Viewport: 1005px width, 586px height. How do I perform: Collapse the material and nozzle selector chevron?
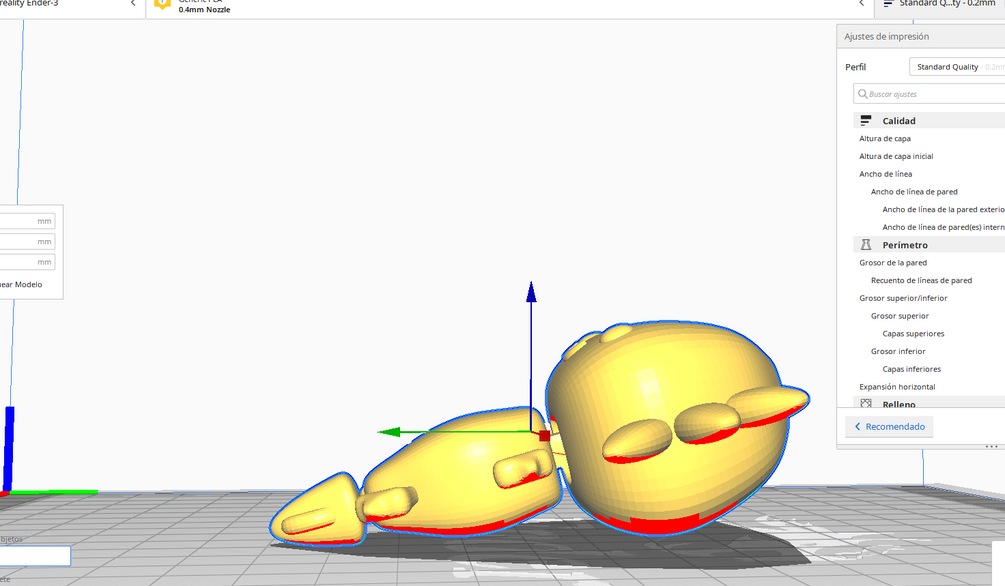pos(861,4)
